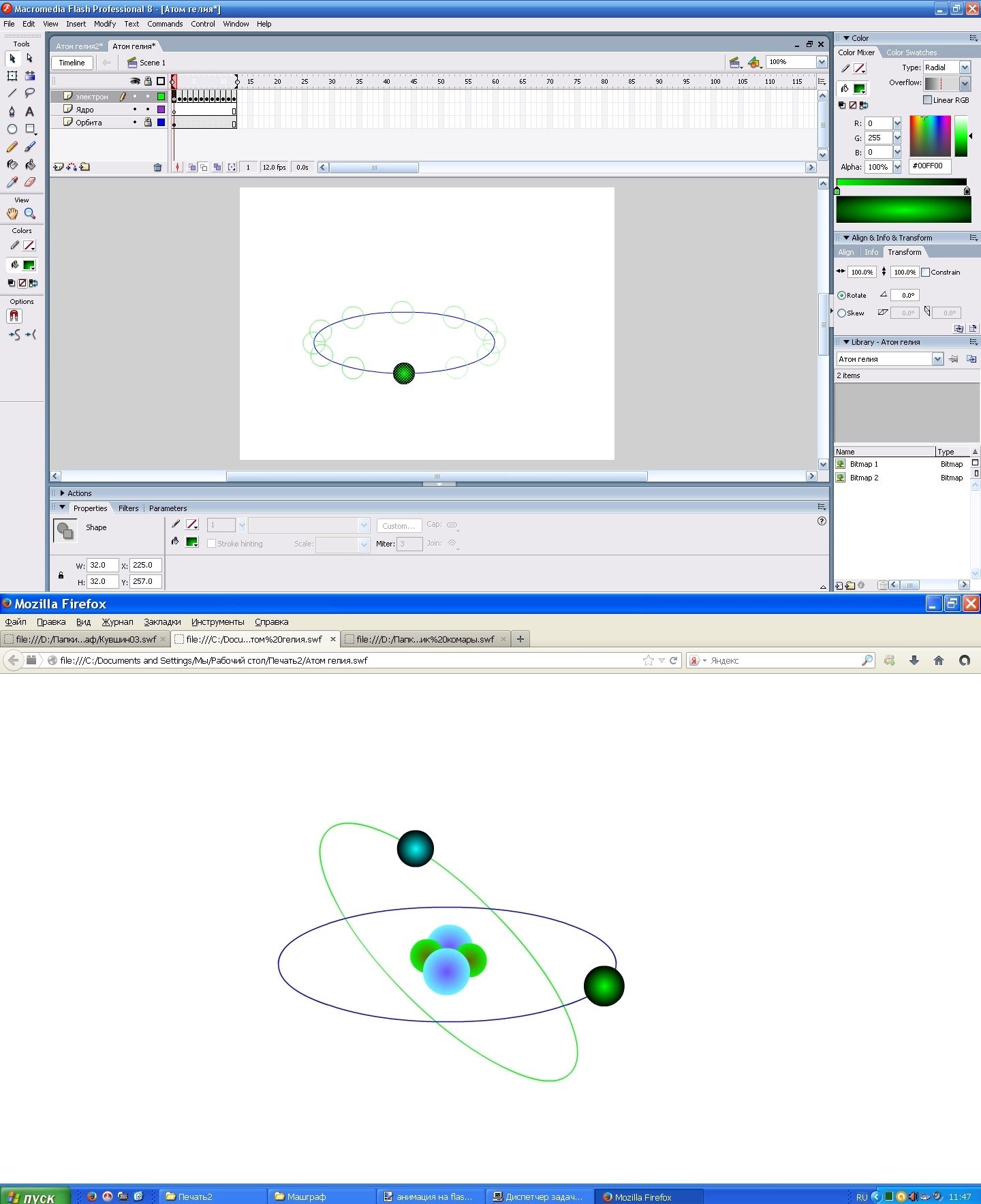Click the left green gradient stop

click(837, 191)
